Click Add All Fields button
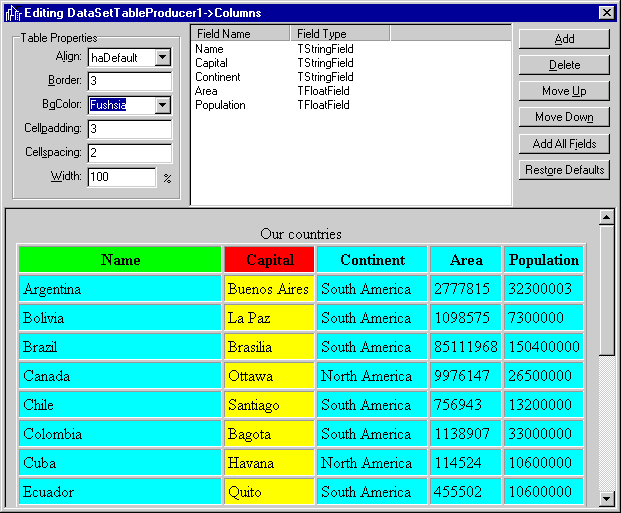This screenshot has width=621, height=513. pos(564,144)
